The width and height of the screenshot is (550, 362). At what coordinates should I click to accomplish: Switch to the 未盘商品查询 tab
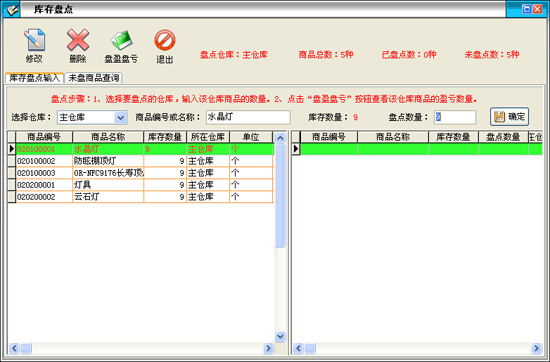point(93,78)
